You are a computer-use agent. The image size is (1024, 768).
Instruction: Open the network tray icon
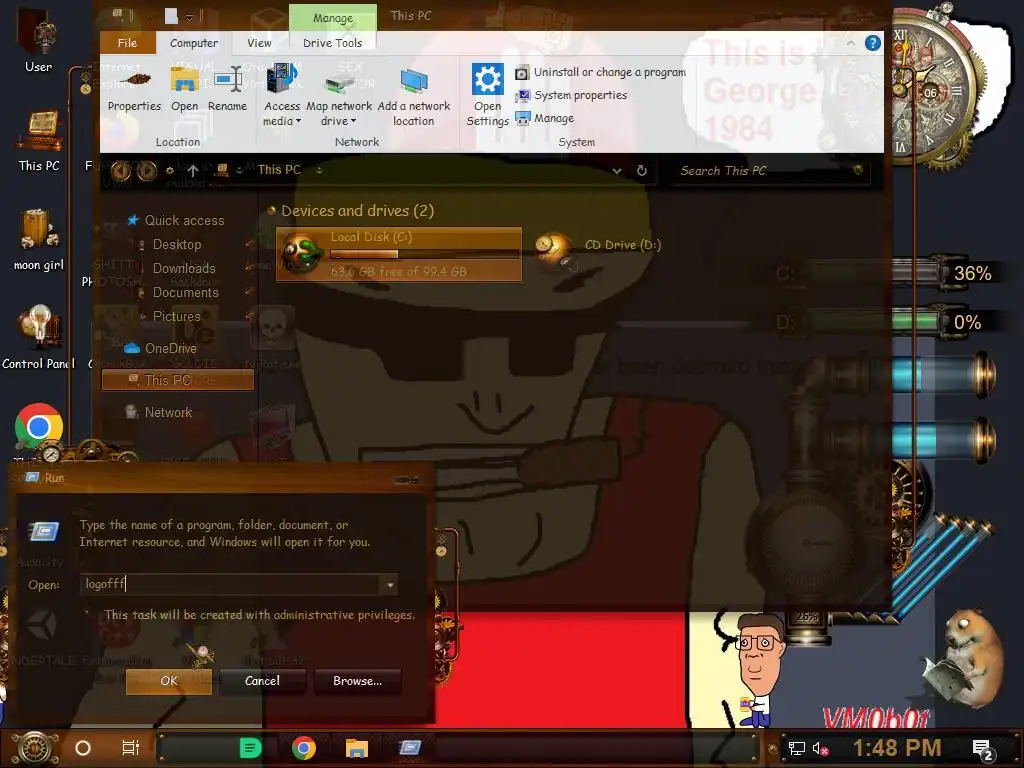pyautogui.click(x=796, y=748)
